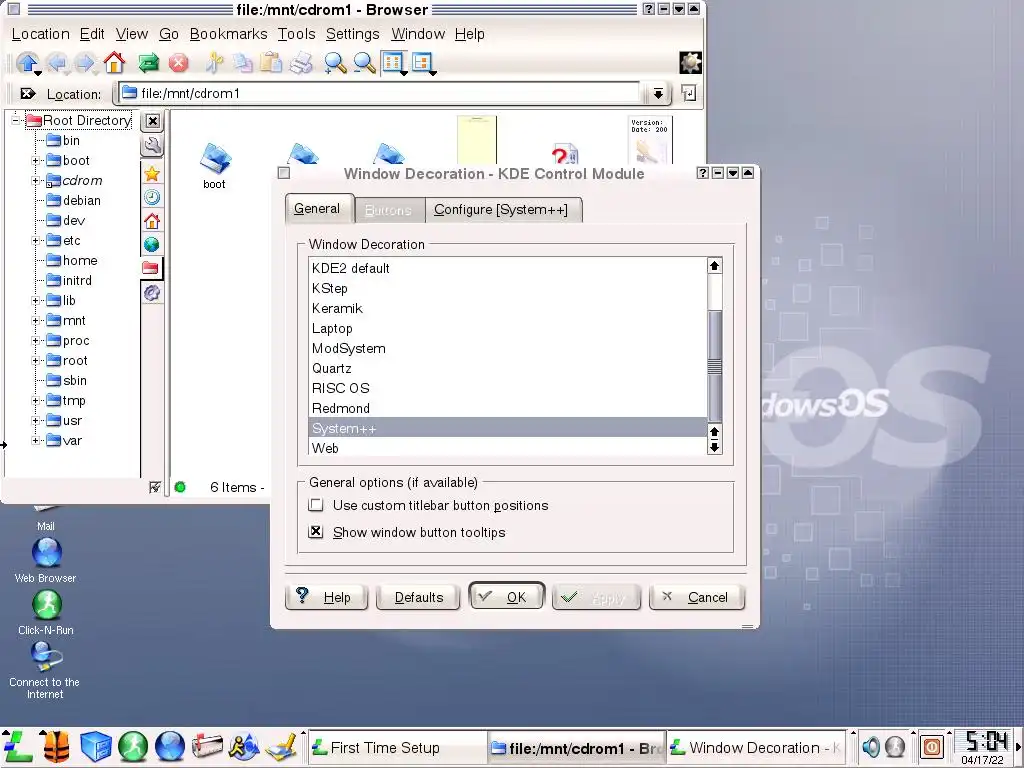1024x768 pixels.
Task: Close the sidebar navigation panel
Action: click(152, 121)
